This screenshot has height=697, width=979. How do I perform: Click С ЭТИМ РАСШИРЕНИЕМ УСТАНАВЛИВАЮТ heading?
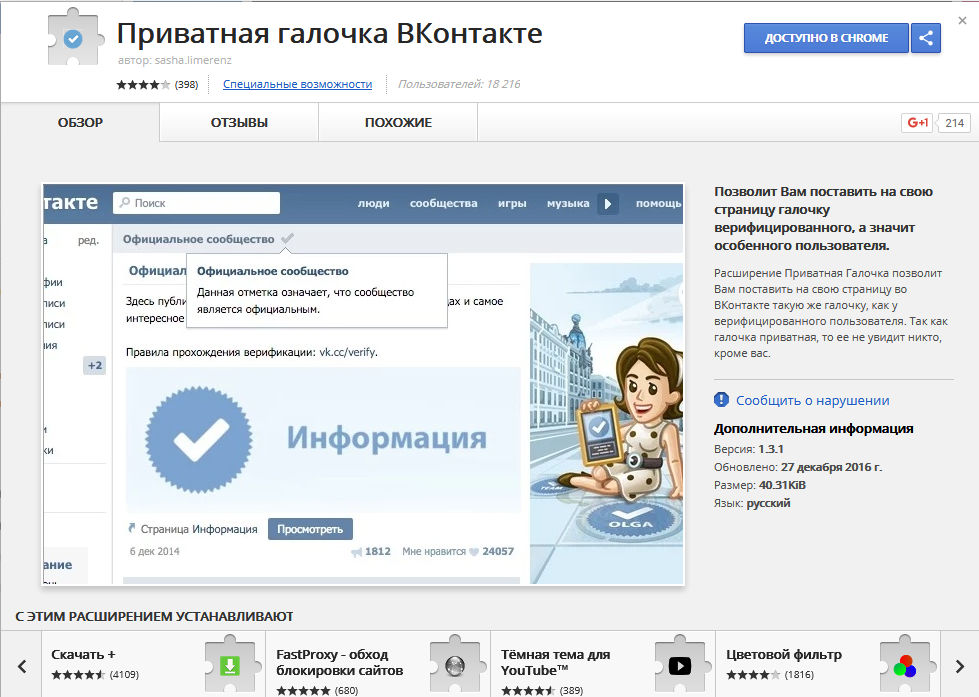[x=154, y=616]
